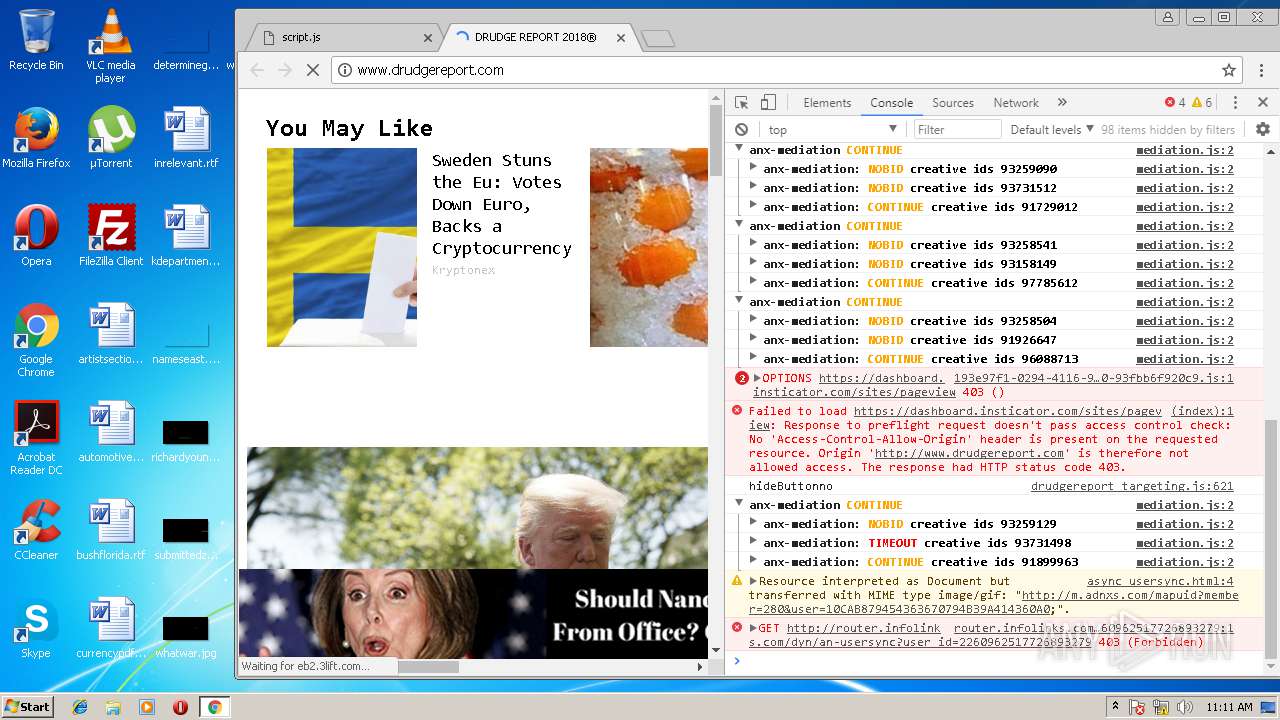Viewport: 1280px width, 720px height.
Task: Launch Skype from desktop
Action: [x=36, y=627]
